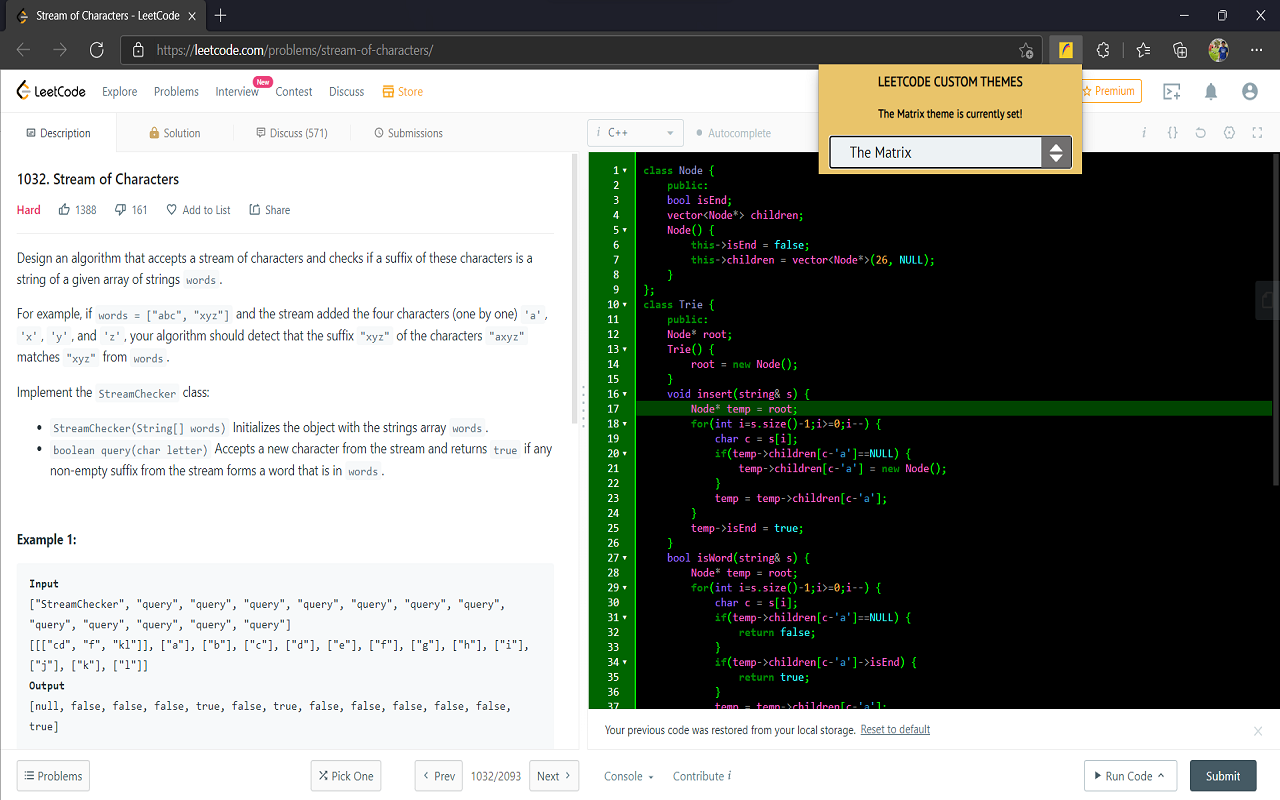1280x800 pixels.
Task: Toggle Add to List favorite
Action: pyautogui.click(x=198, y=210)
